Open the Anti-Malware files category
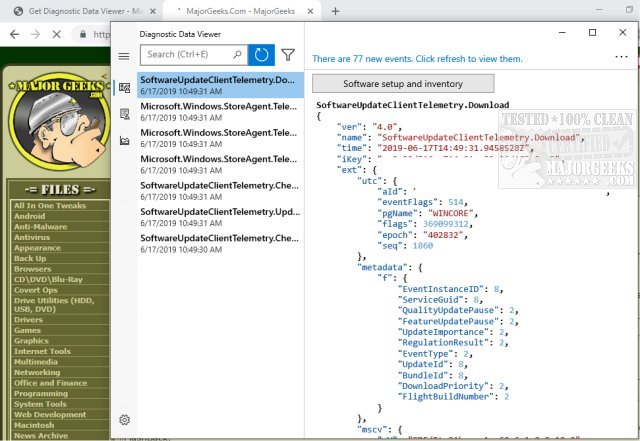 pyautogui.click(x=38, y=226)
